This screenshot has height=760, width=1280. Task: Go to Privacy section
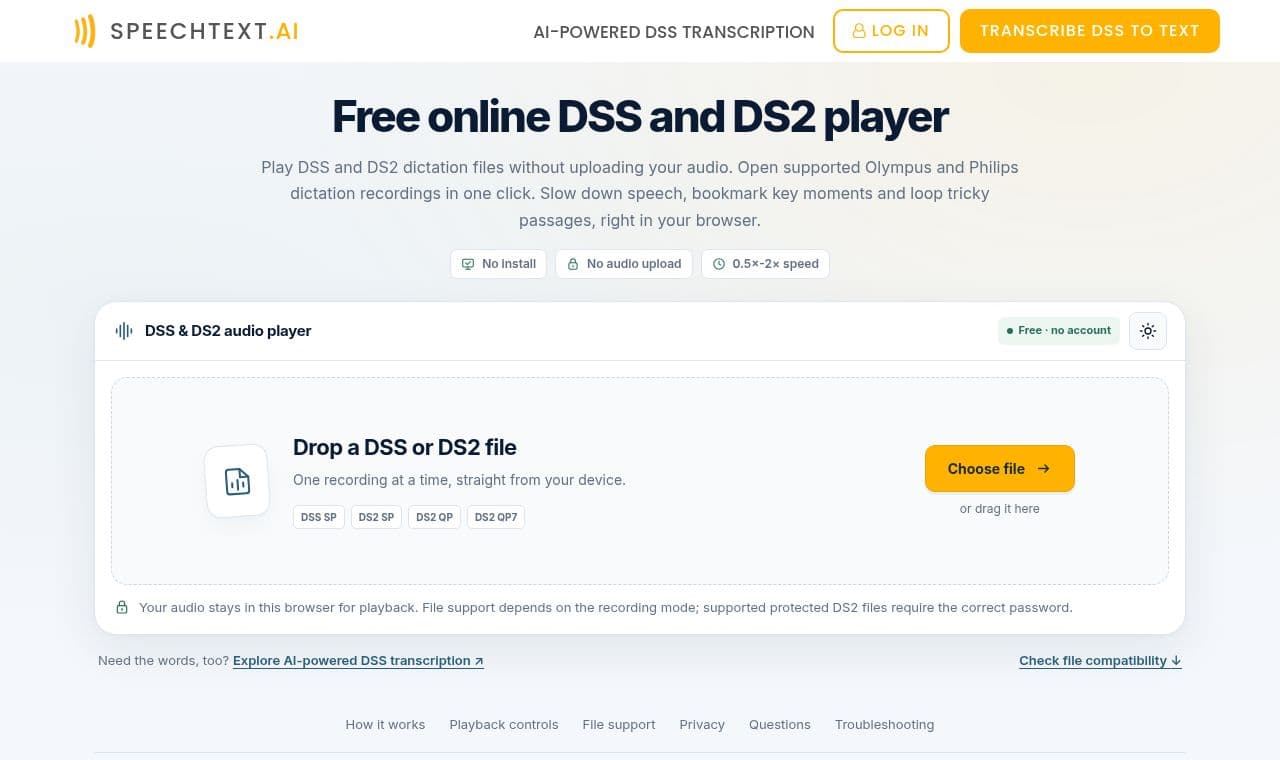click(x=702, y=725)
